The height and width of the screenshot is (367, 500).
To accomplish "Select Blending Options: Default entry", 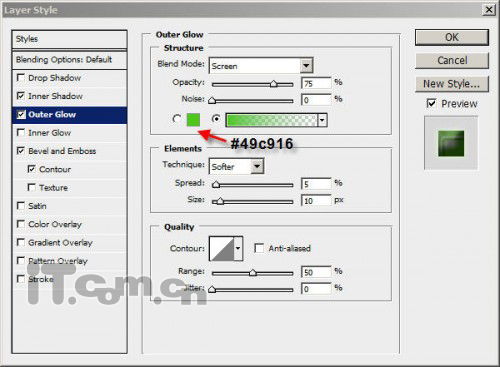I will click(69, 60).
